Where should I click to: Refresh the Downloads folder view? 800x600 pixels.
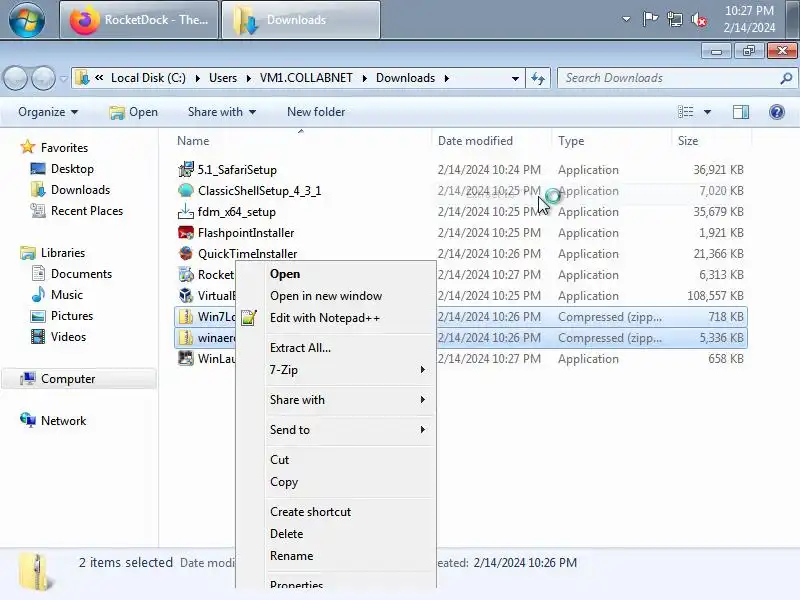pos(538,79)
